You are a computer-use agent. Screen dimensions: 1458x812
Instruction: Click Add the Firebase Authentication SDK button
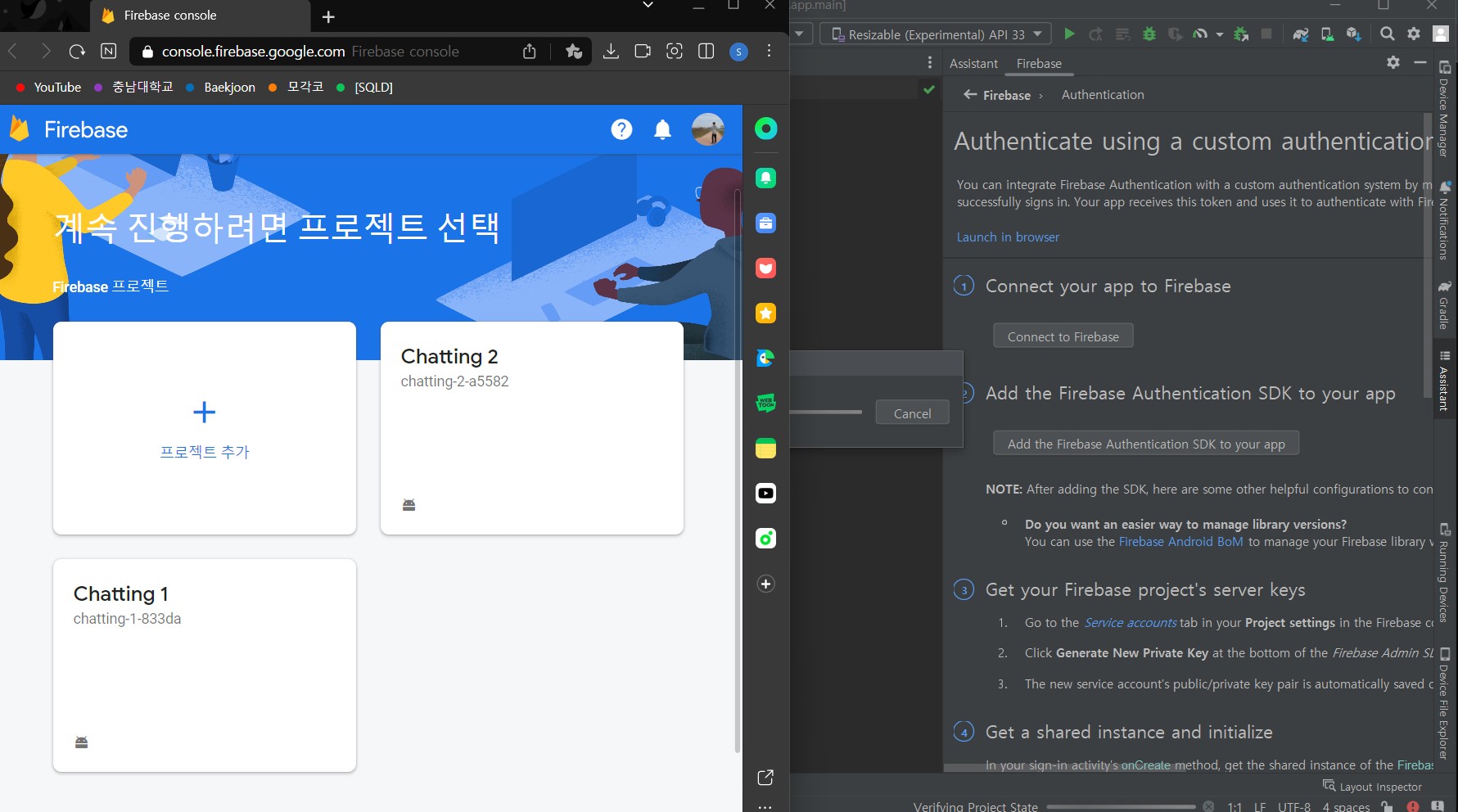(x=1146, y=444)
